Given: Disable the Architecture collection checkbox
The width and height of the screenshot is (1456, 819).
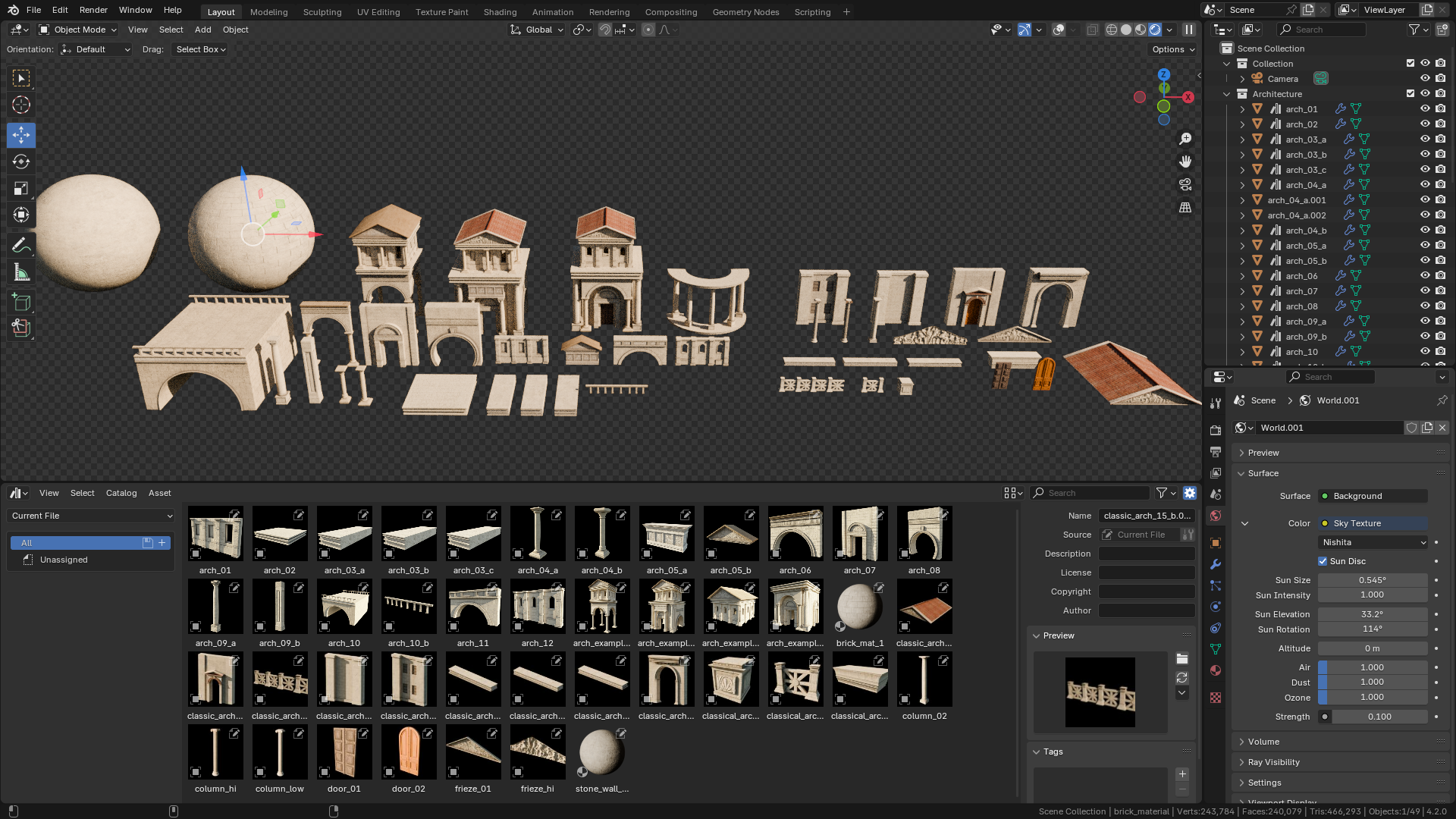Looking at the screenshot, I should 1410,93.
